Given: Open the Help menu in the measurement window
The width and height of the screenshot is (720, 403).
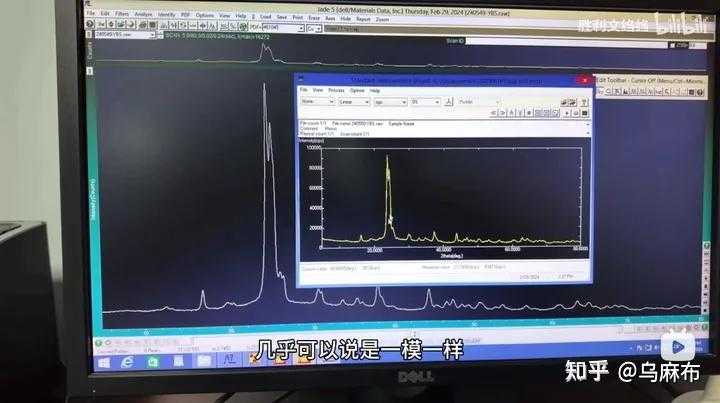Looking at the screenshot, I should 375,90.
